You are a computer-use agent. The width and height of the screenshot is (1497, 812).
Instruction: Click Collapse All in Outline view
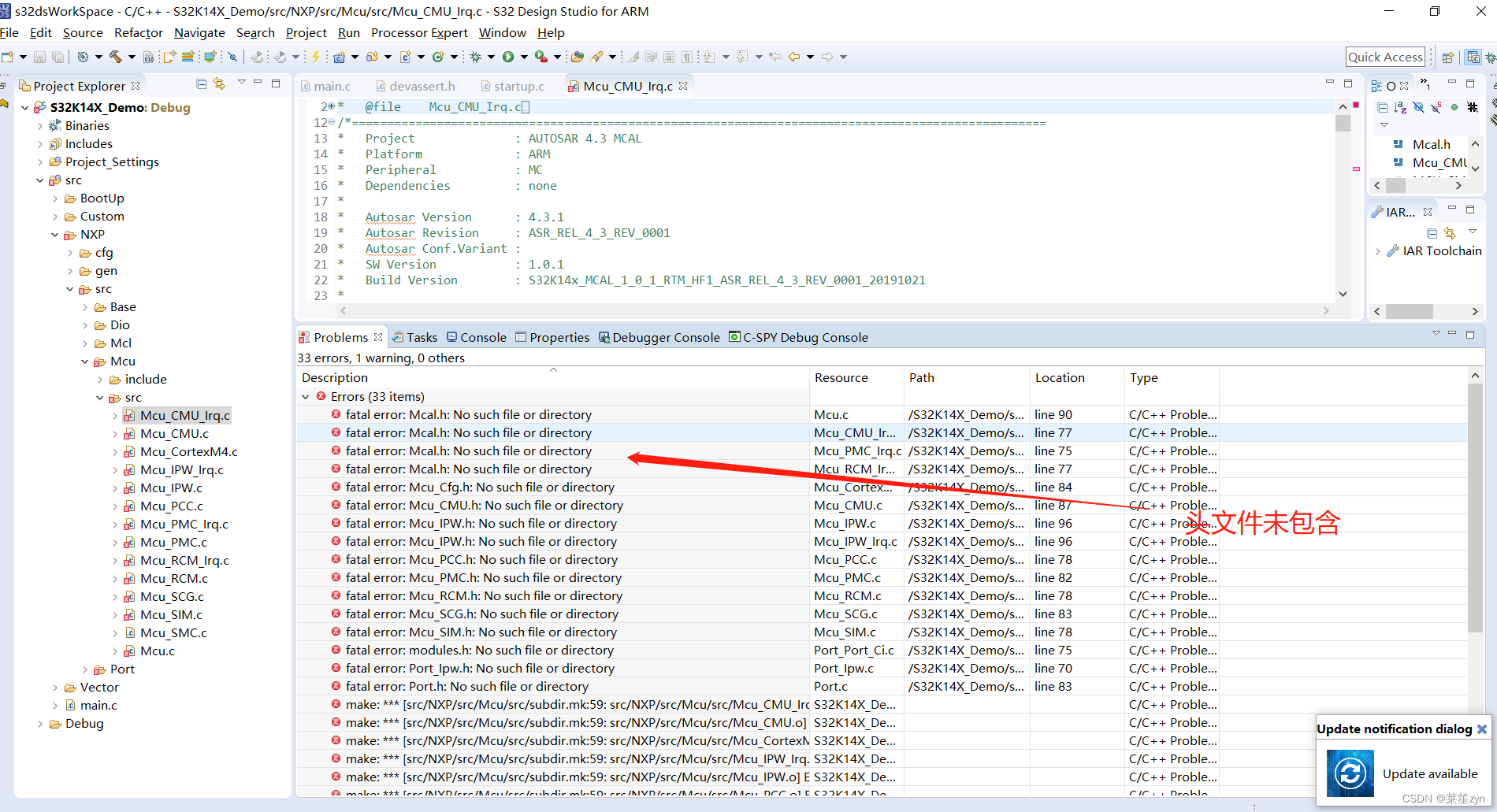coord(1383,107)
